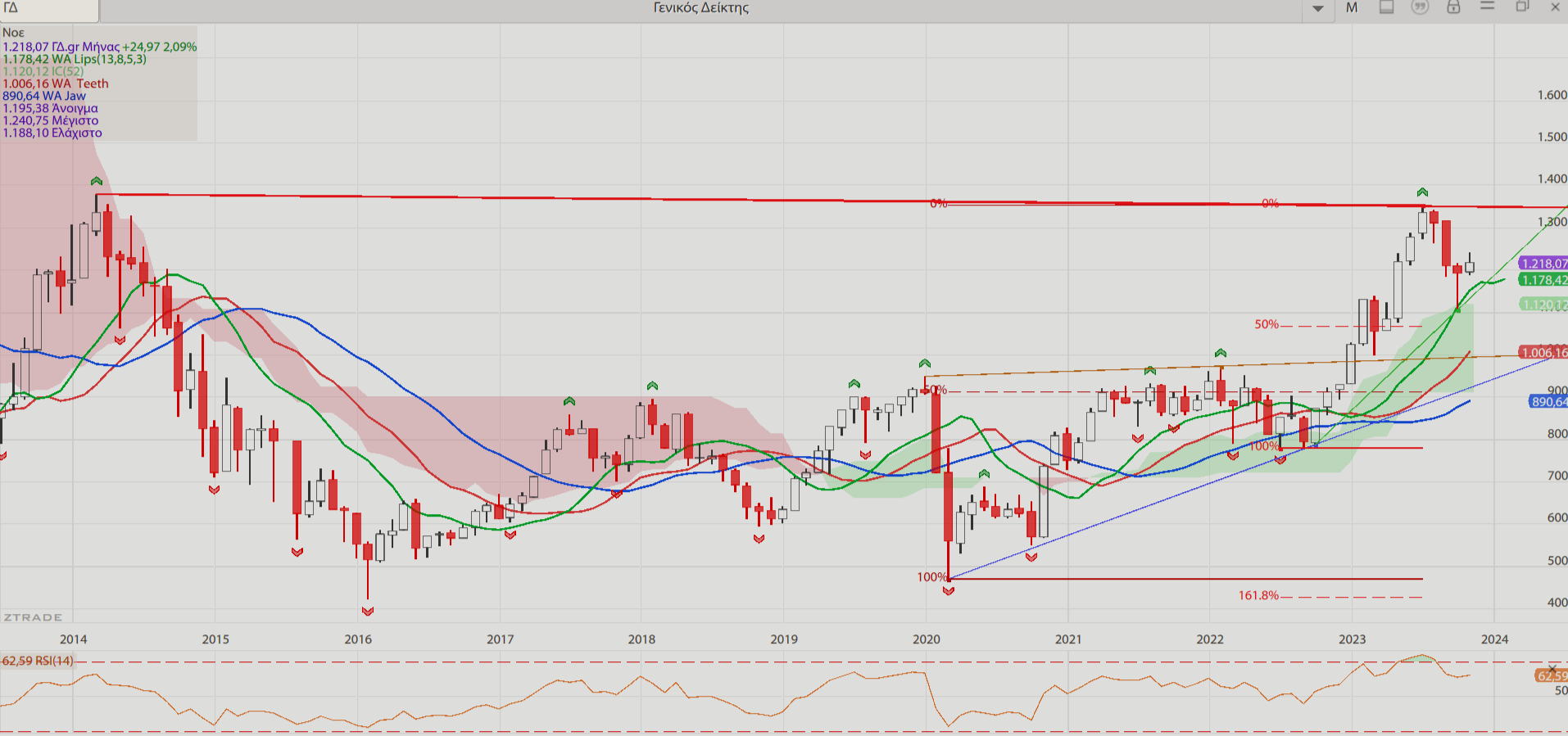This screenshot has width=1568, height=736.
Task: Click the 161.8% Fibonacci level label
Action: click(1258, 595)
